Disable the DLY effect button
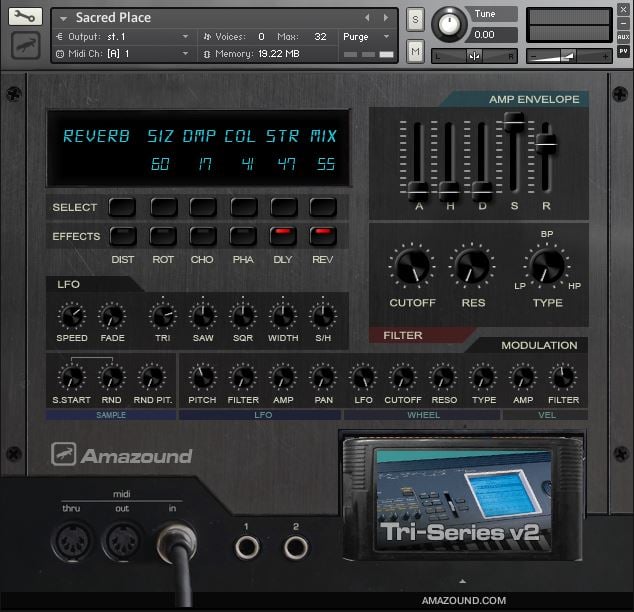634x612 pixels. tap(283, 236)
